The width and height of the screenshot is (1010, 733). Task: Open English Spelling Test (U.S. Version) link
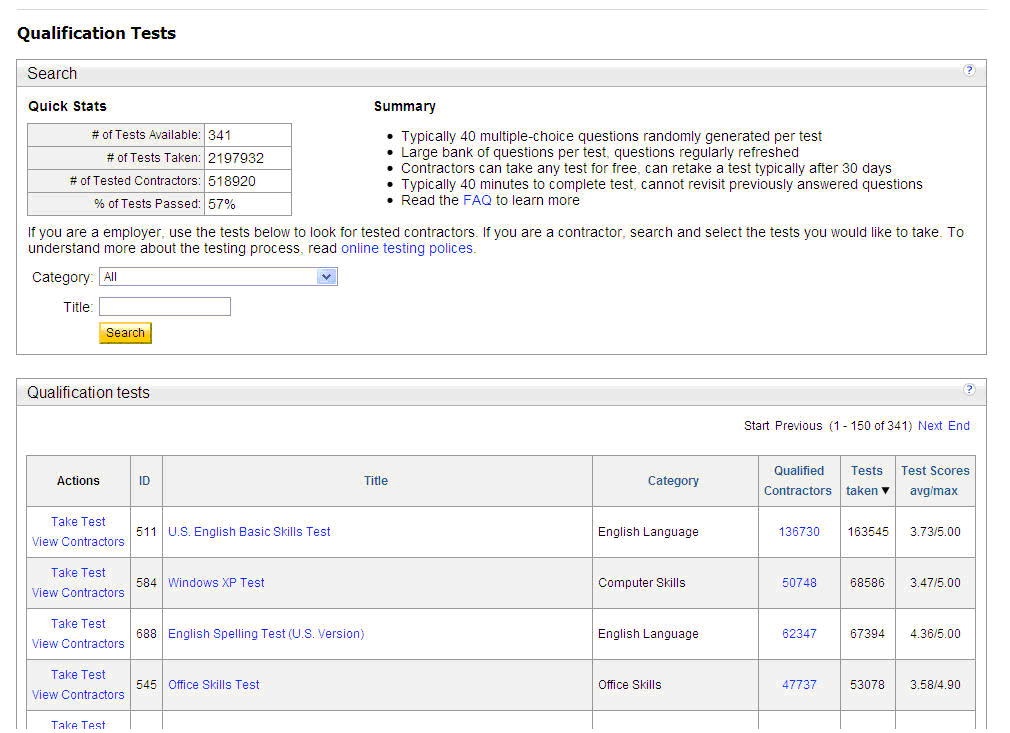point(266,634)
